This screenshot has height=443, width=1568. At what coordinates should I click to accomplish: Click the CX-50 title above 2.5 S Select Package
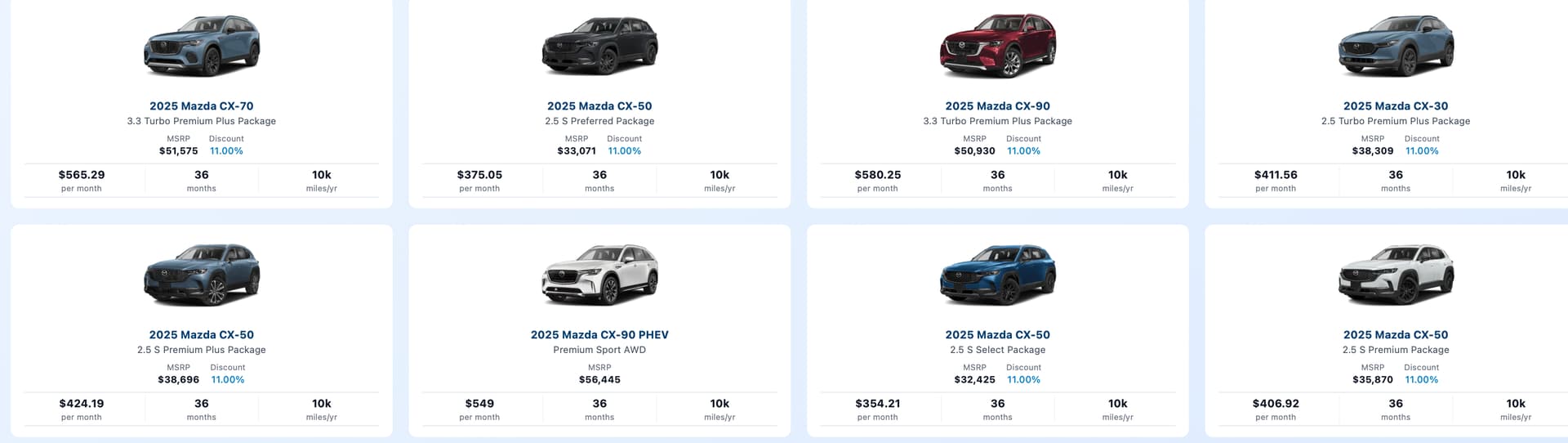[997, 335]
